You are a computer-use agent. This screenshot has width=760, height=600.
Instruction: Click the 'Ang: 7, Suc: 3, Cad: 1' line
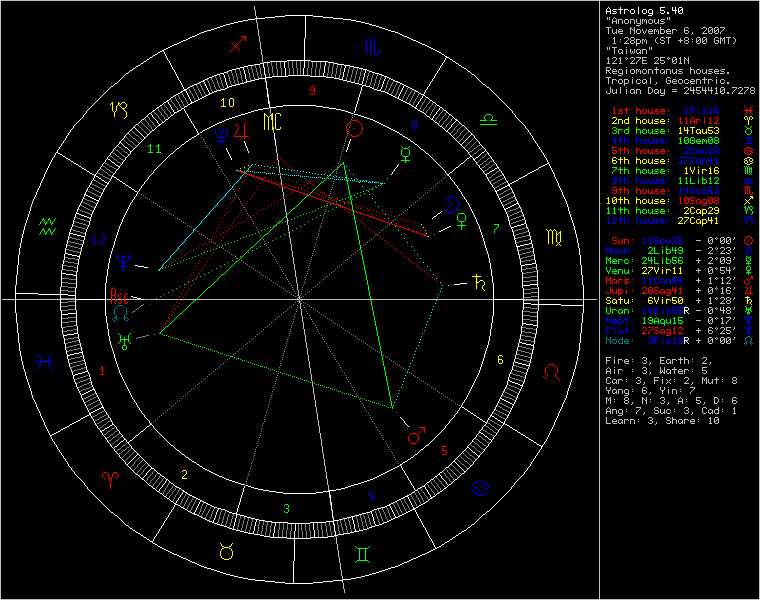tap(671, 411)
